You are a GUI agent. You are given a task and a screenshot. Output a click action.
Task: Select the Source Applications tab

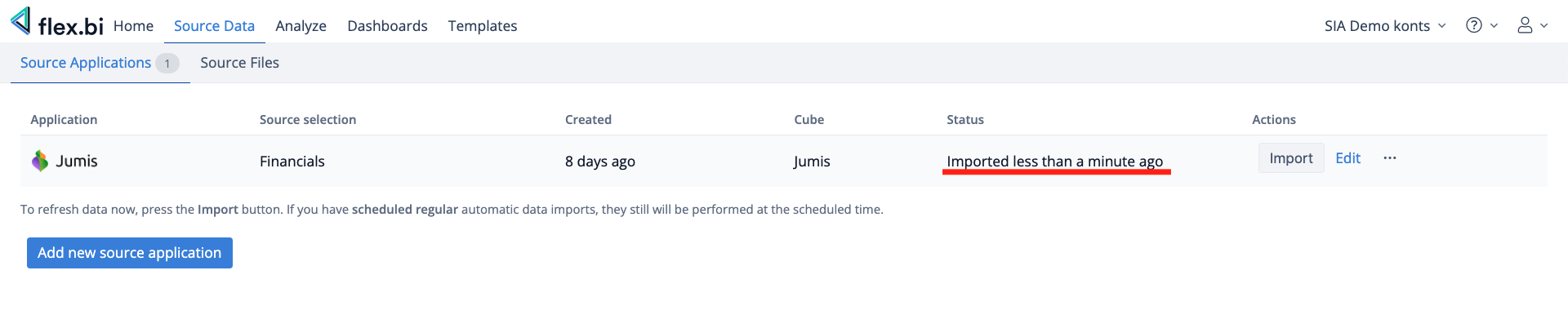coord(86,63)
